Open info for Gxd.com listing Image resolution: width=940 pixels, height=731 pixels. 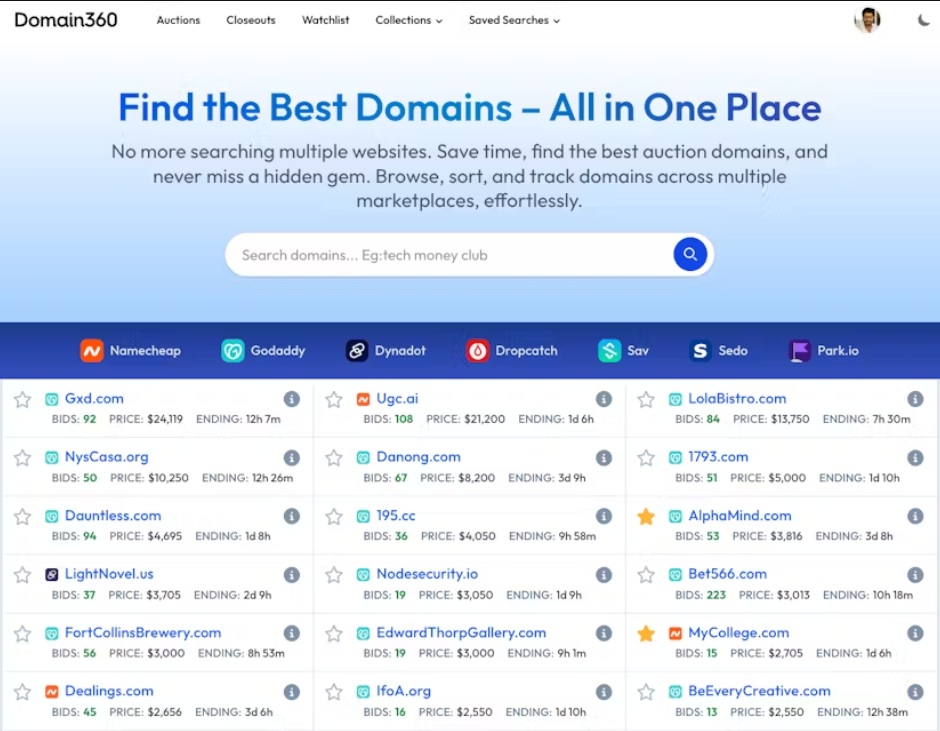tap(292, 399)
